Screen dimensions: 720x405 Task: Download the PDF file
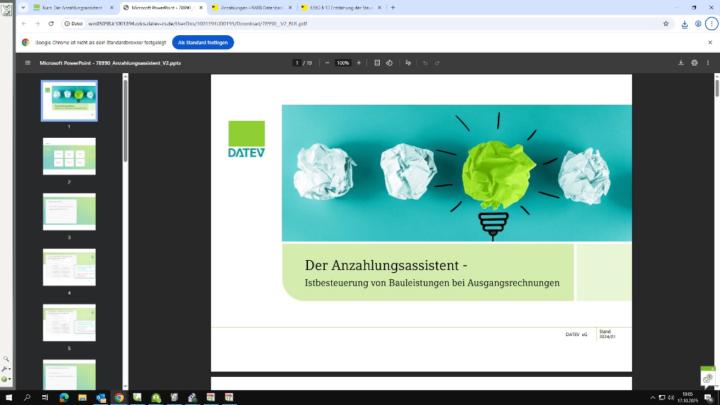pyautogui.click(x=681, y=62)
